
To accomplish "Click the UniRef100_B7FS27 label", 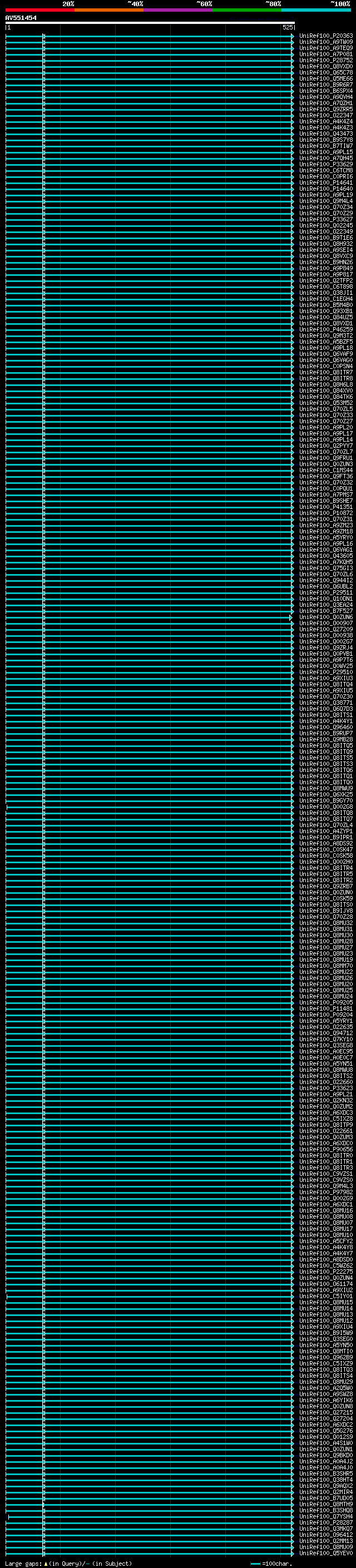I will click(325, 611).
